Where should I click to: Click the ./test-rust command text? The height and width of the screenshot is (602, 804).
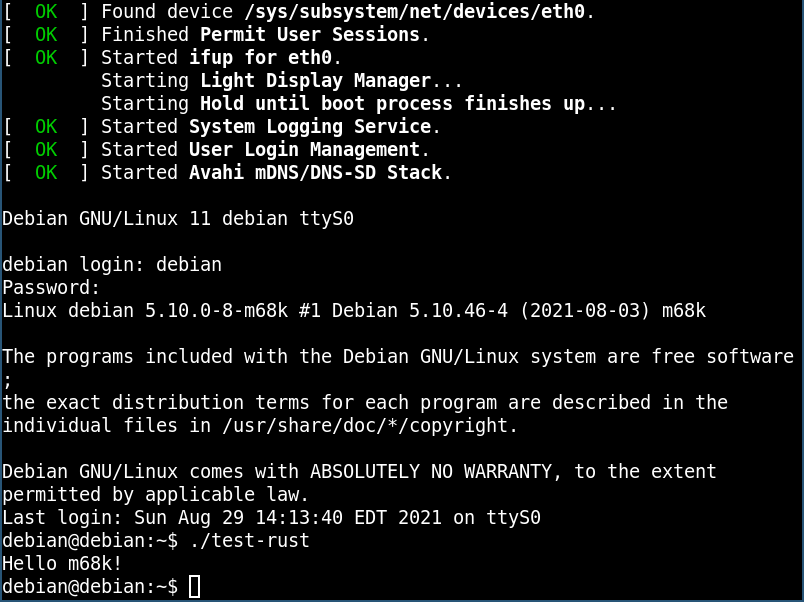coord(250,540)
